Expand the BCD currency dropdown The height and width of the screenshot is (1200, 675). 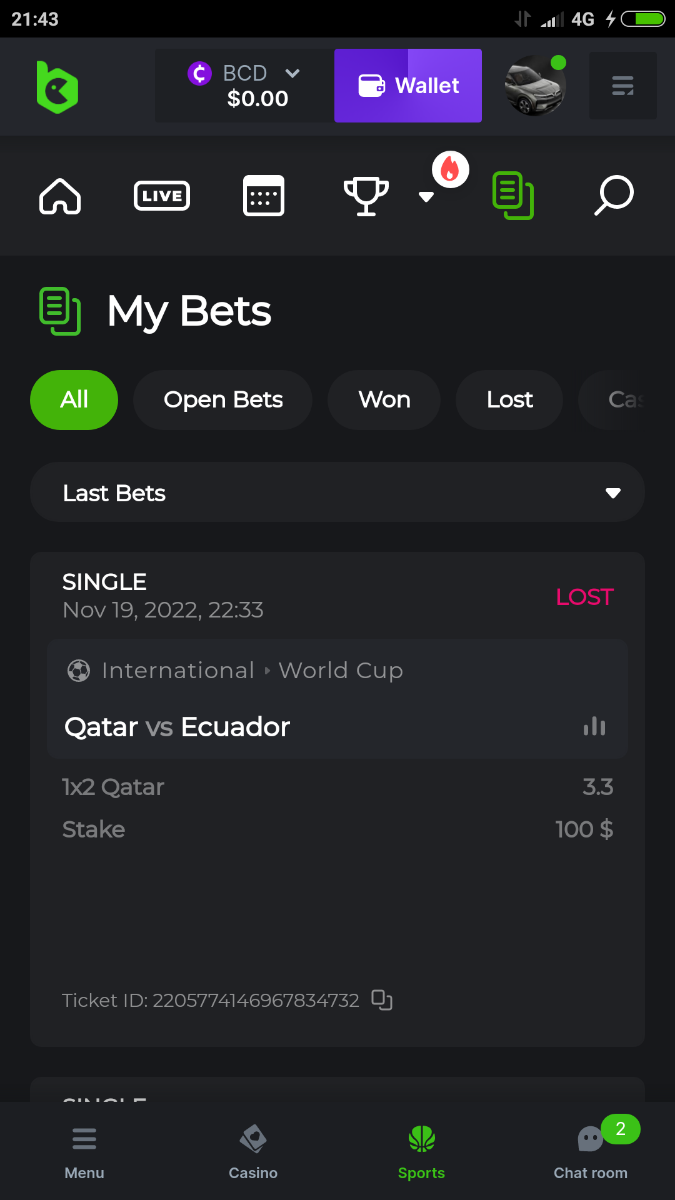pos(292,73)
